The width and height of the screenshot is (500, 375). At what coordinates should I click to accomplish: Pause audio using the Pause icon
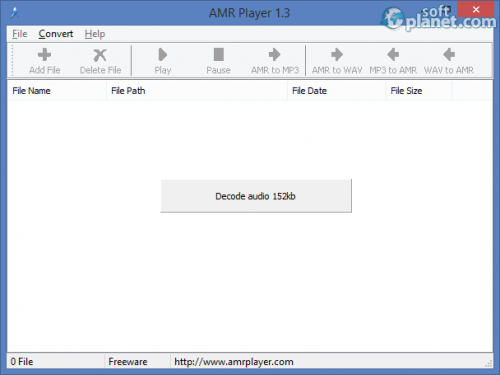pyautogui.click(x=219, y=55)
